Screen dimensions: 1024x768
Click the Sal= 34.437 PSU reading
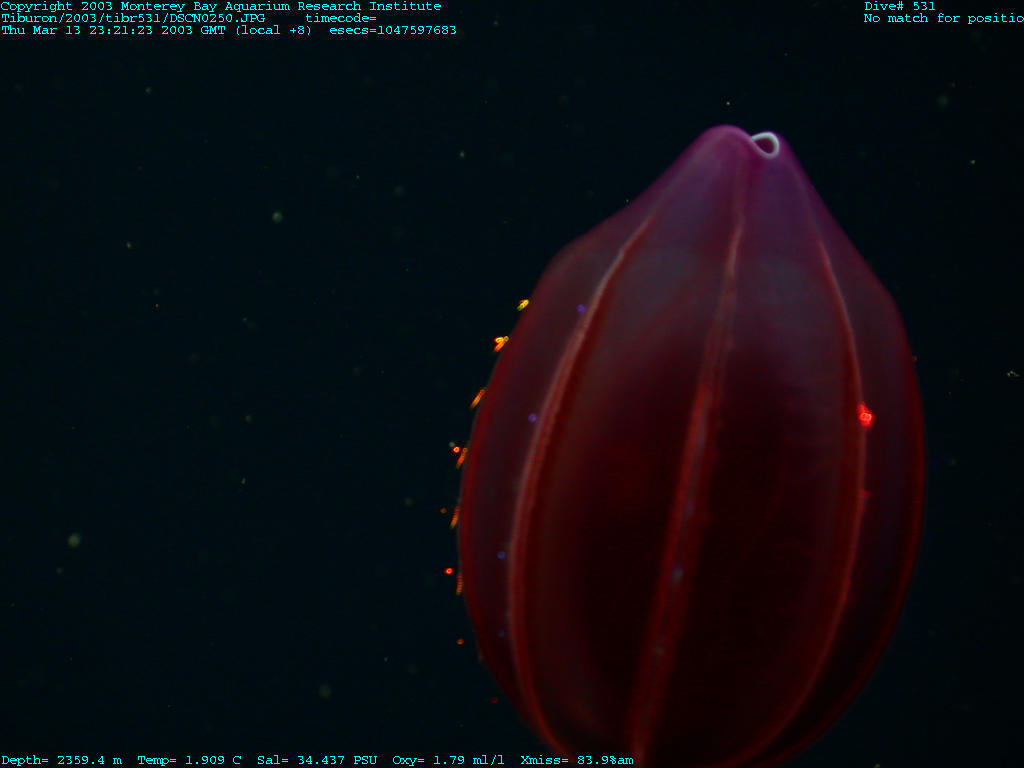click(317, 760)
